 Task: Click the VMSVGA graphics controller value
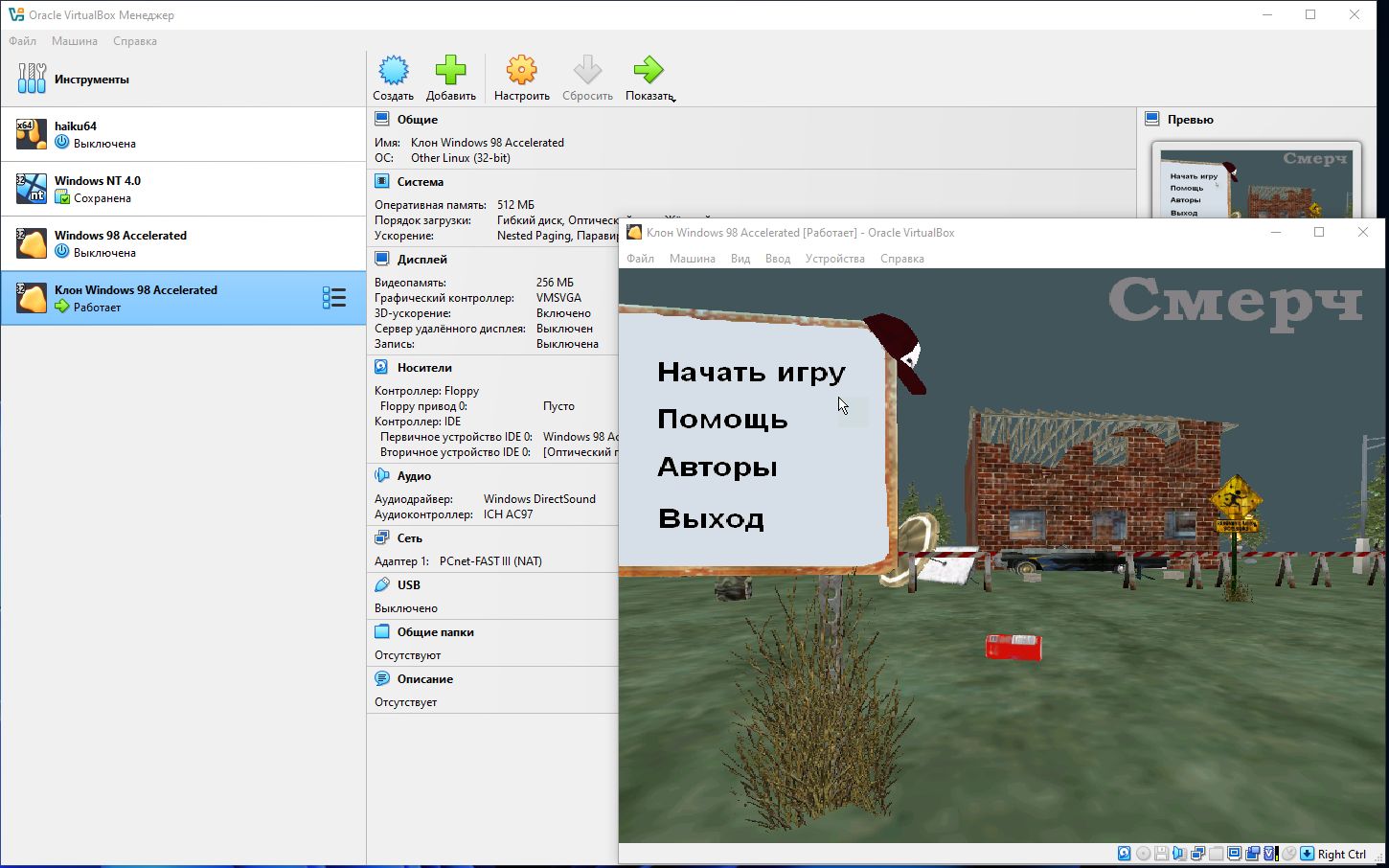(x=558, y=298)
